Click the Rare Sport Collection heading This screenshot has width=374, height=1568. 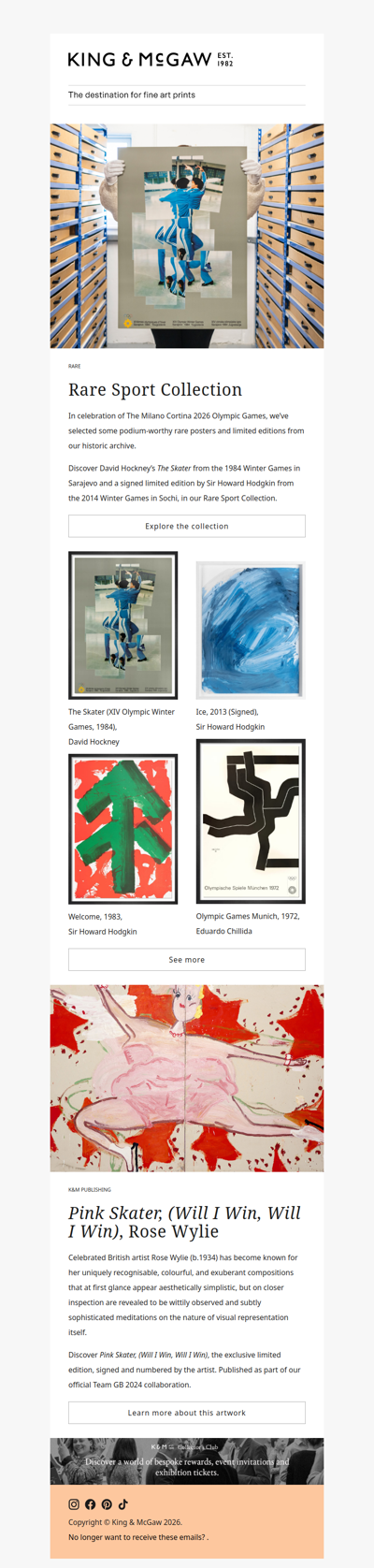(x=155, y=390)
